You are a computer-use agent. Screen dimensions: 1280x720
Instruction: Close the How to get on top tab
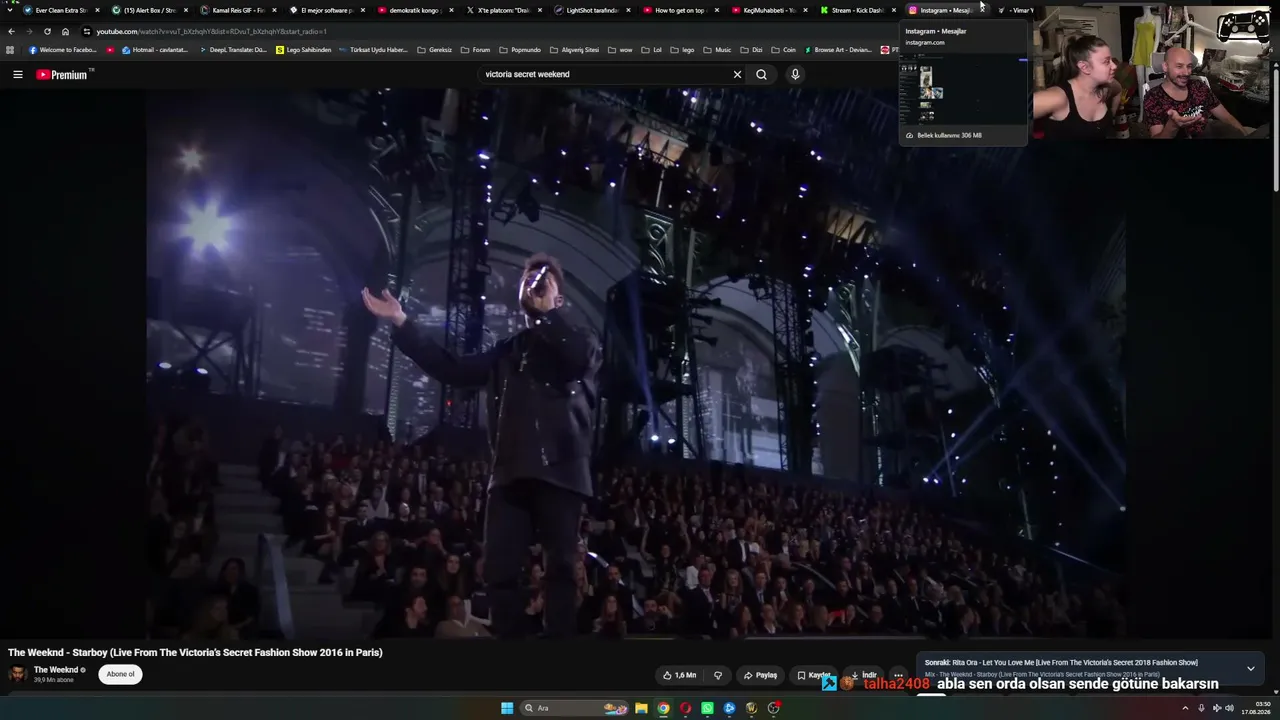pos(716,10)
